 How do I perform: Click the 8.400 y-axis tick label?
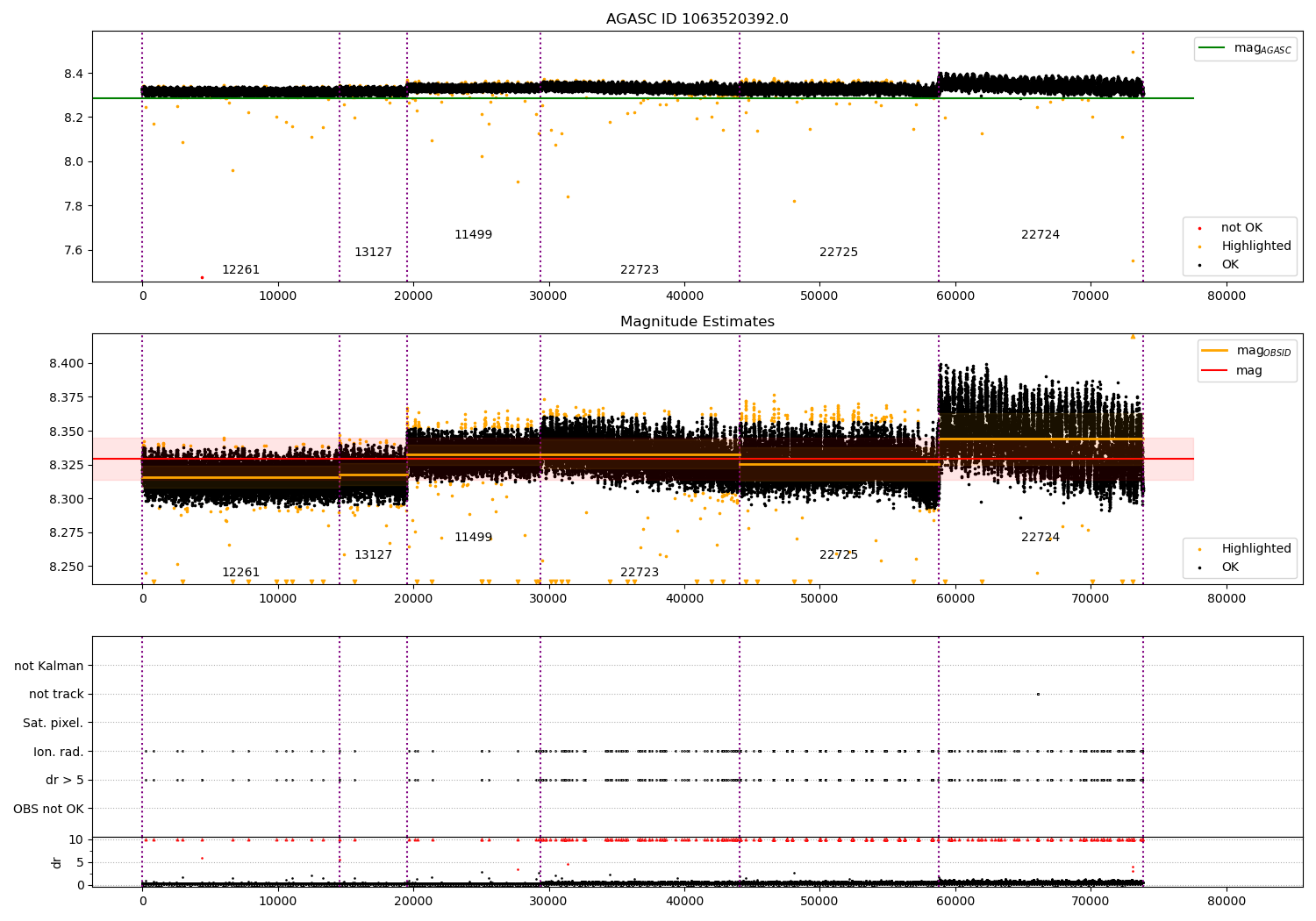[66, 363]
